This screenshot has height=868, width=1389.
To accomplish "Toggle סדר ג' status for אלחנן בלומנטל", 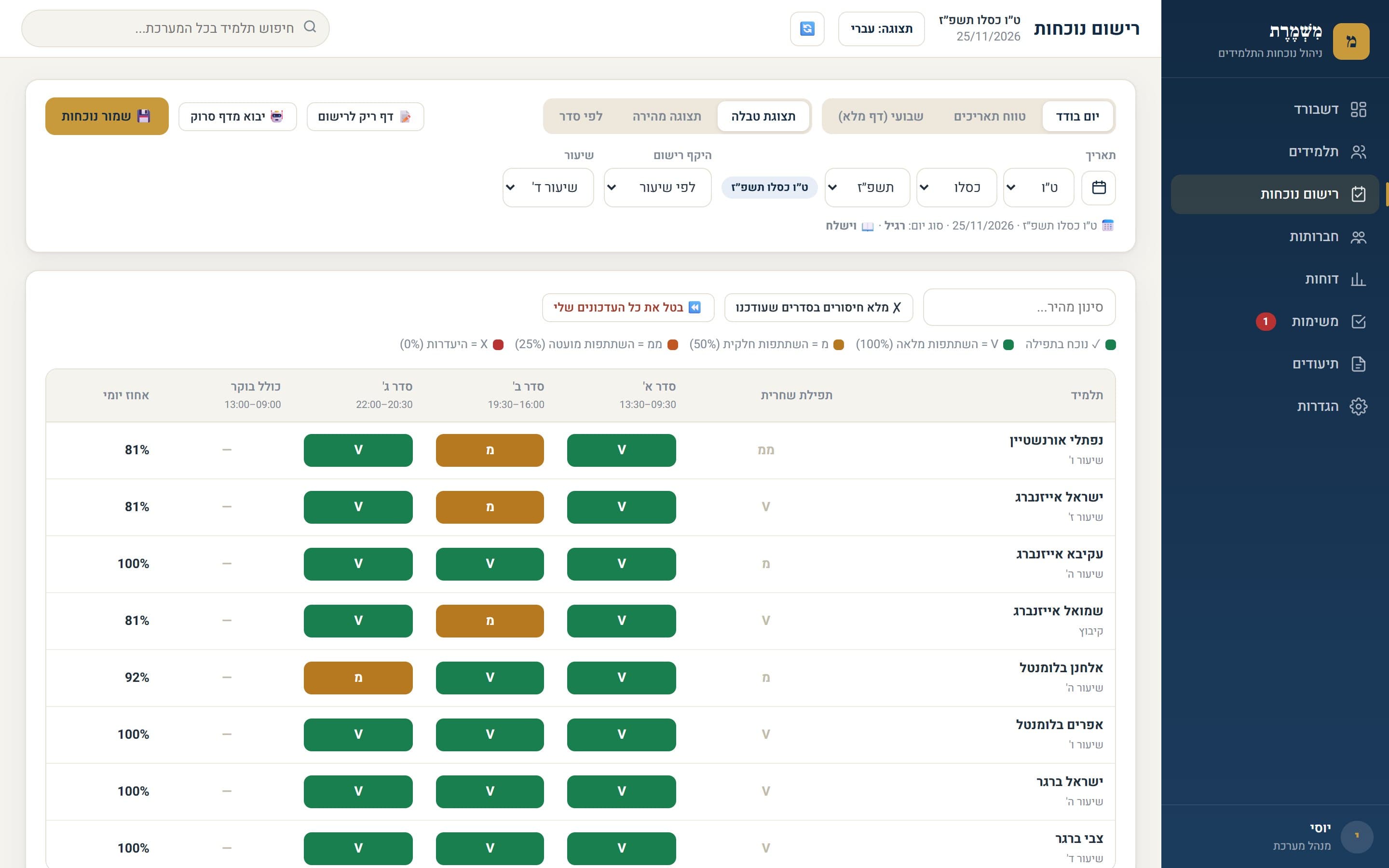I will 358,678.
